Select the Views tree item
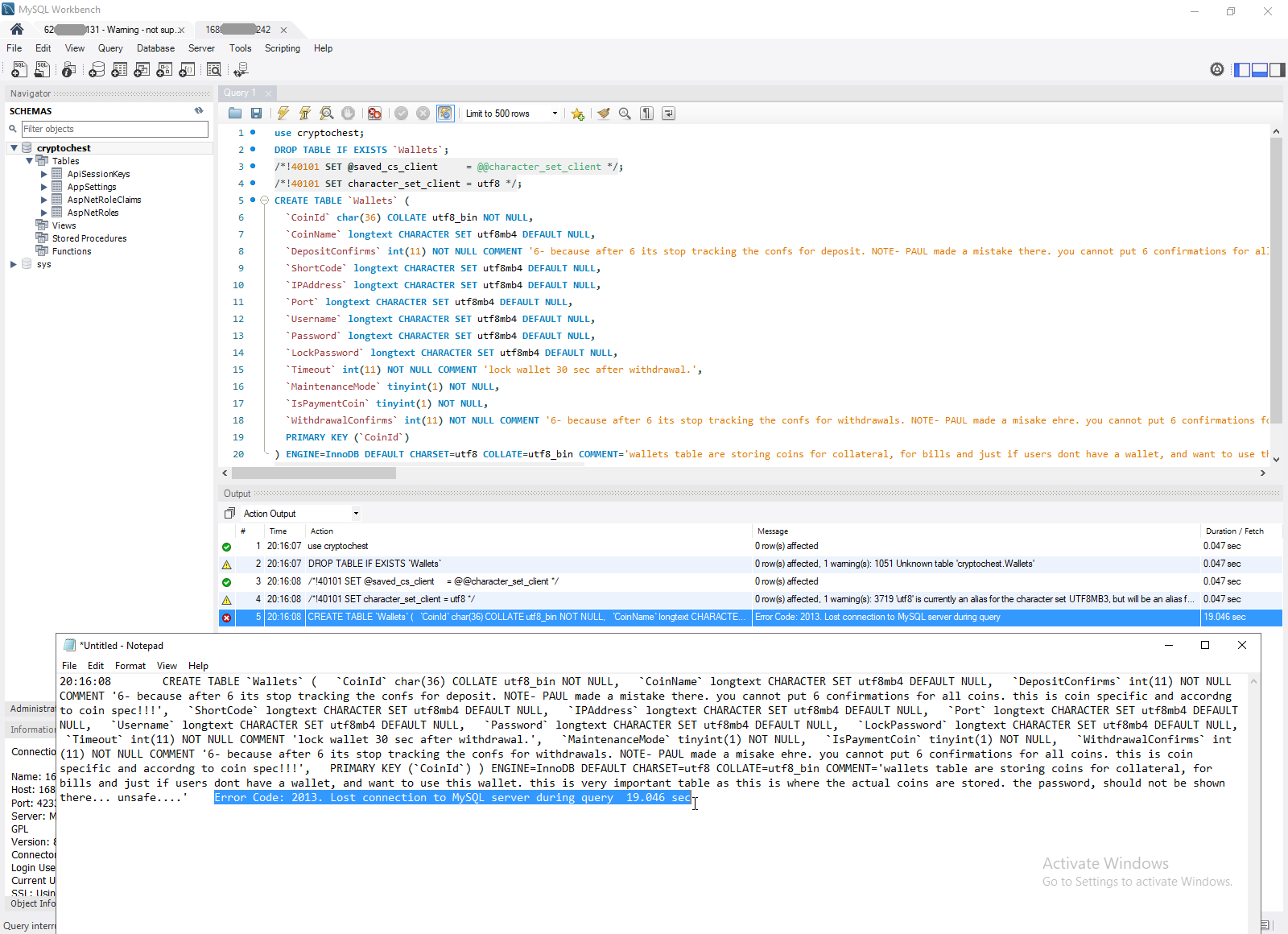The height and width of the screenshot is (934, 1288). tap(64, 225)
